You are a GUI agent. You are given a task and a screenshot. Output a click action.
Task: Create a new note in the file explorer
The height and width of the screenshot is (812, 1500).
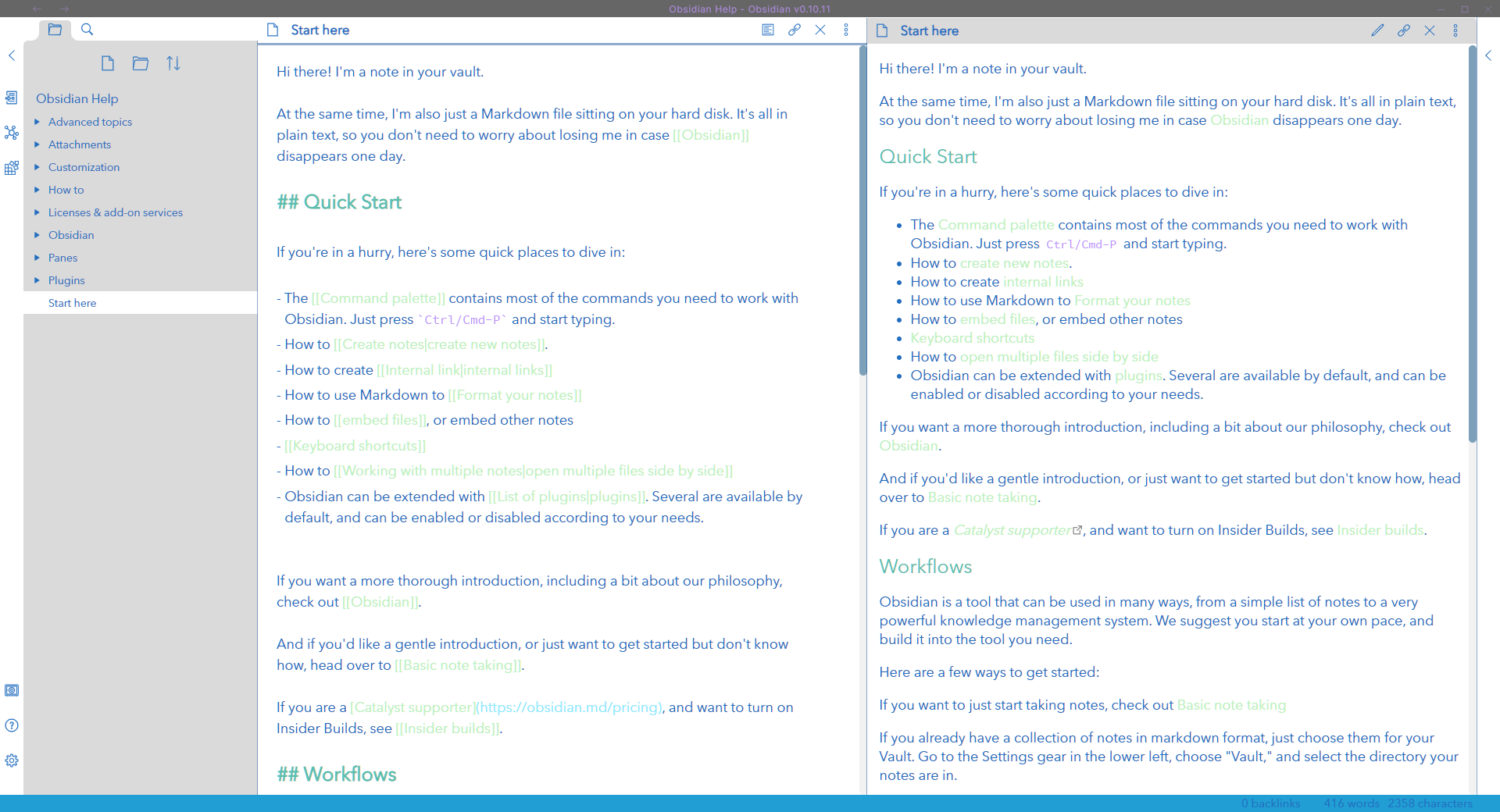coord(108,63)
